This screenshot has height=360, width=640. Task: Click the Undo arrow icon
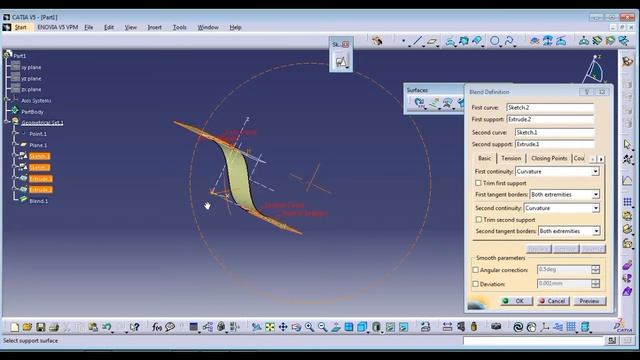point(107,327)
